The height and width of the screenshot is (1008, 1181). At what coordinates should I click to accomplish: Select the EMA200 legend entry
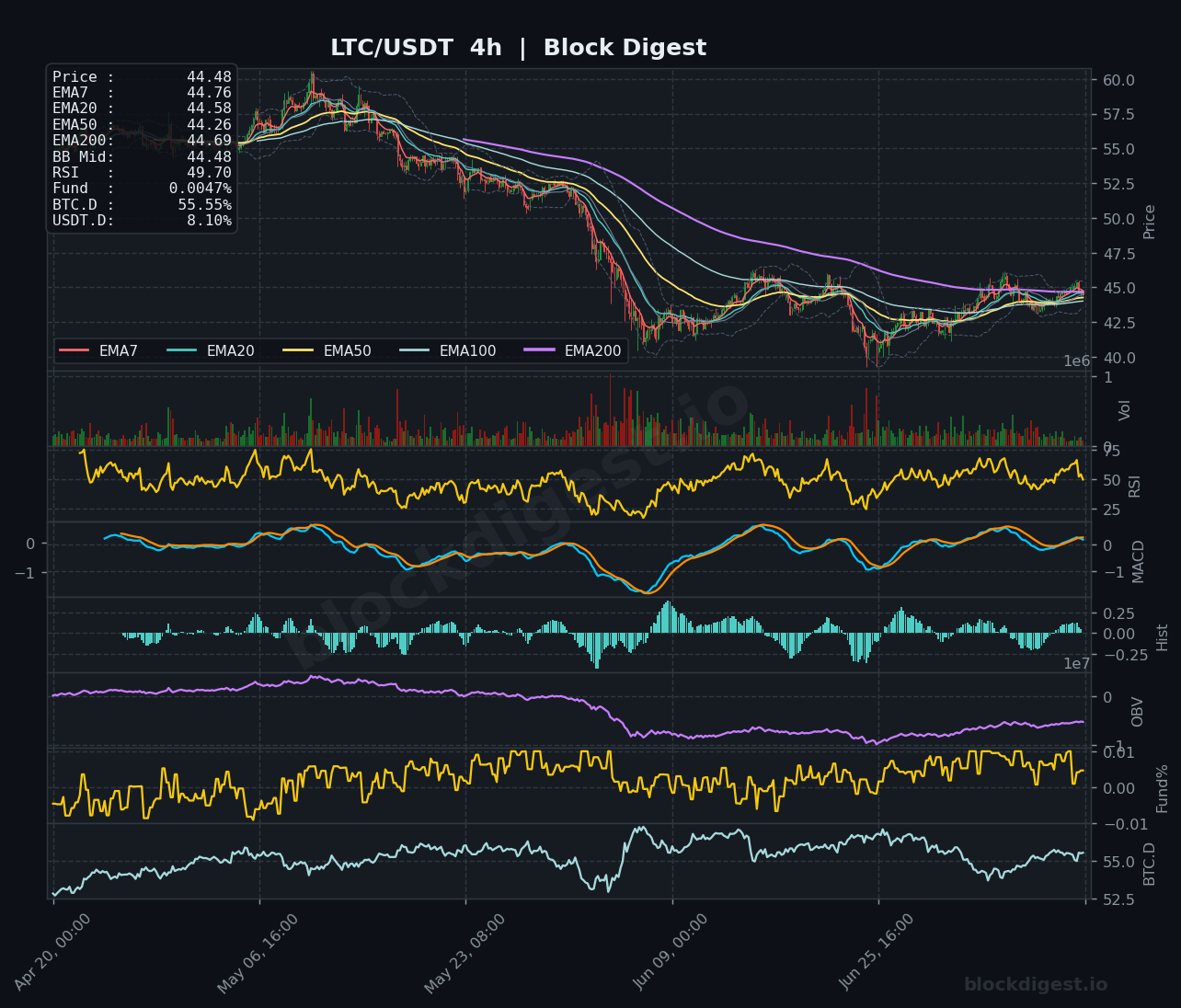(573, 350)
